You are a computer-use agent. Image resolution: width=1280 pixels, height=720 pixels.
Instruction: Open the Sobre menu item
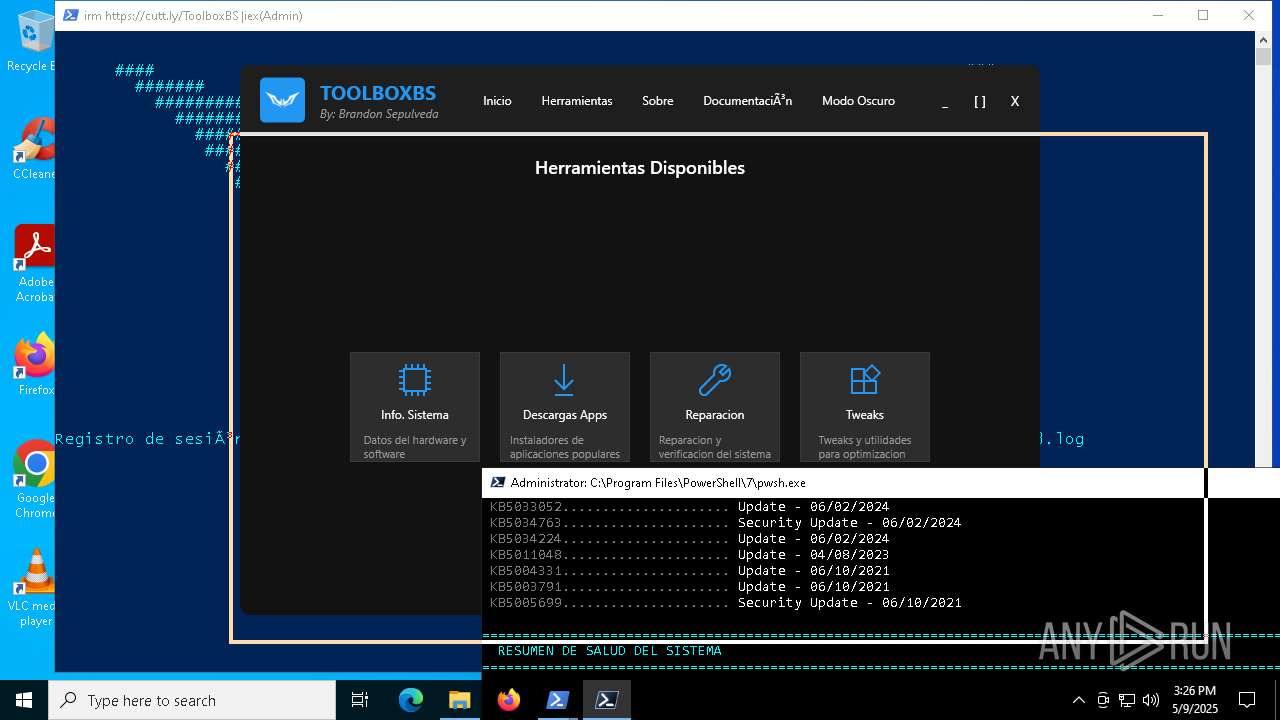(x=658, y=101)
